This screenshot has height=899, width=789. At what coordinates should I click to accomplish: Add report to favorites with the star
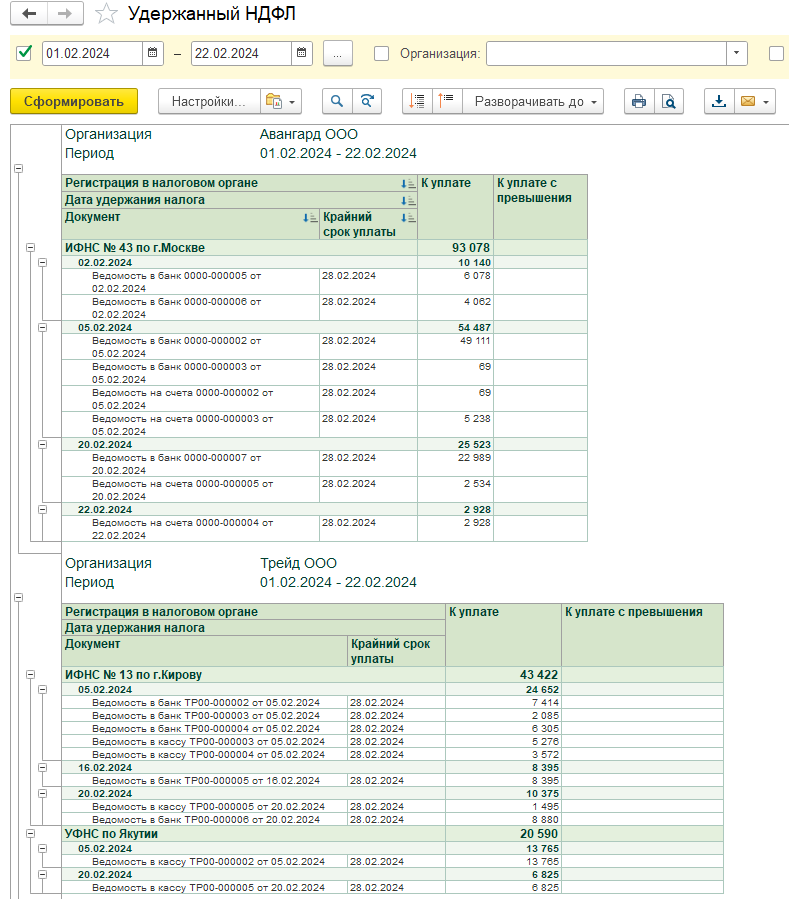point(106,14)
